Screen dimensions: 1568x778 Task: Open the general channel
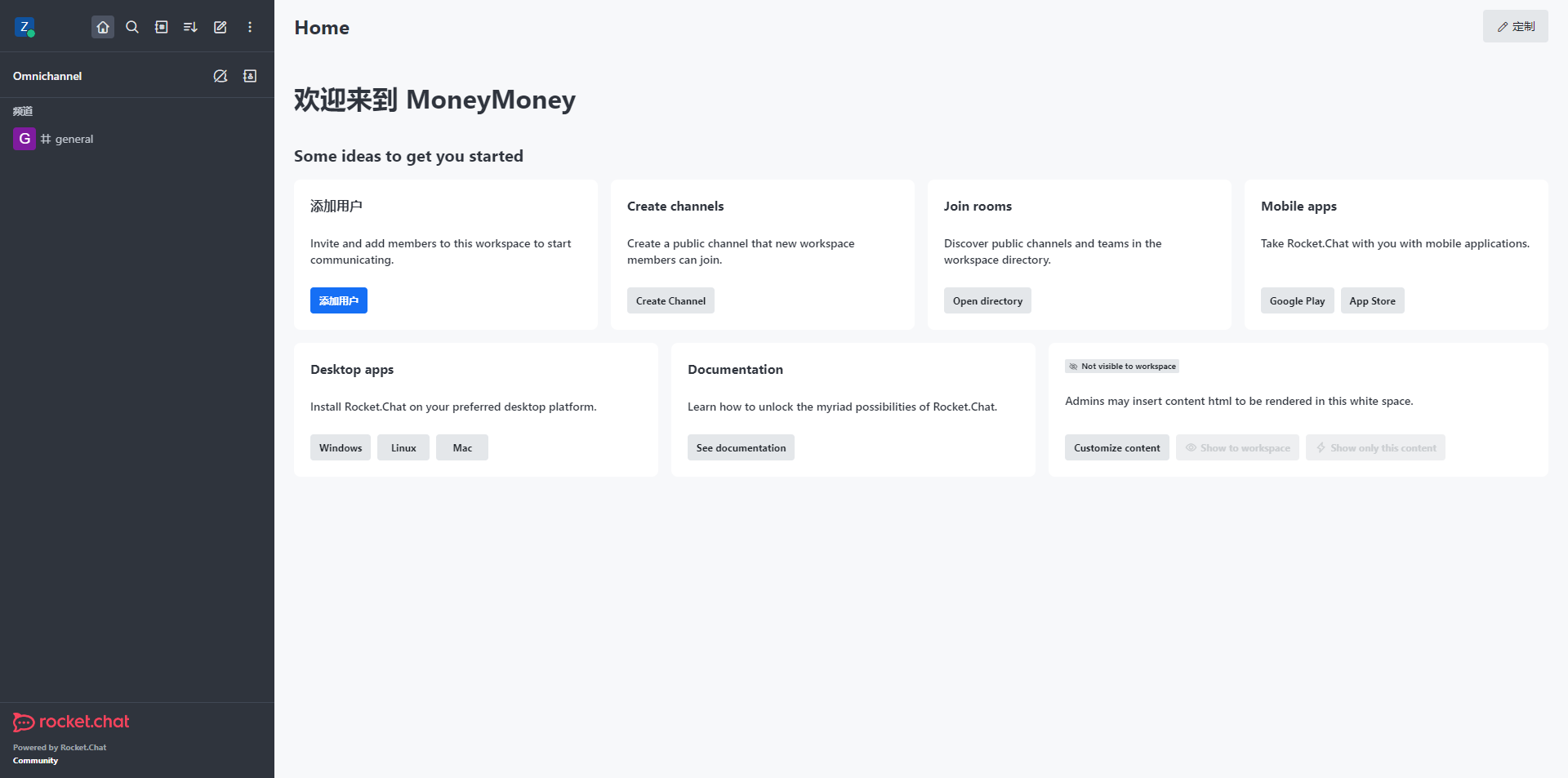[x=74, y=139]
